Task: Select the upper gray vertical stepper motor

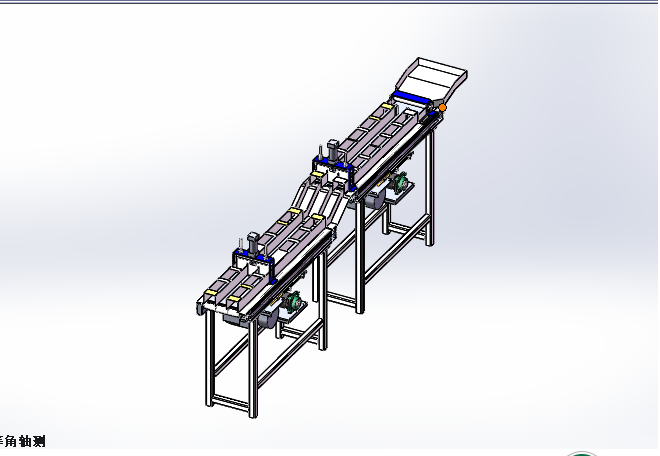Action: 333,151
